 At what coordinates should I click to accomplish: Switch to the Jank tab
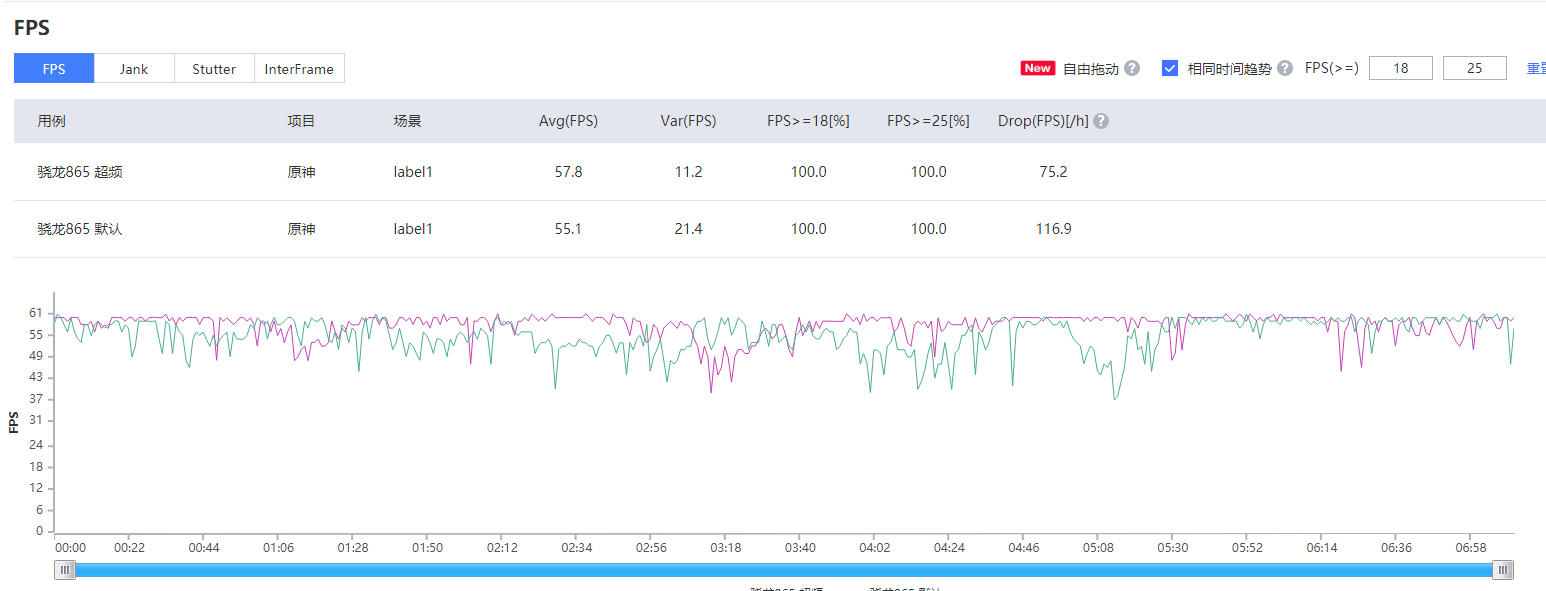click(x=134, y=69)
